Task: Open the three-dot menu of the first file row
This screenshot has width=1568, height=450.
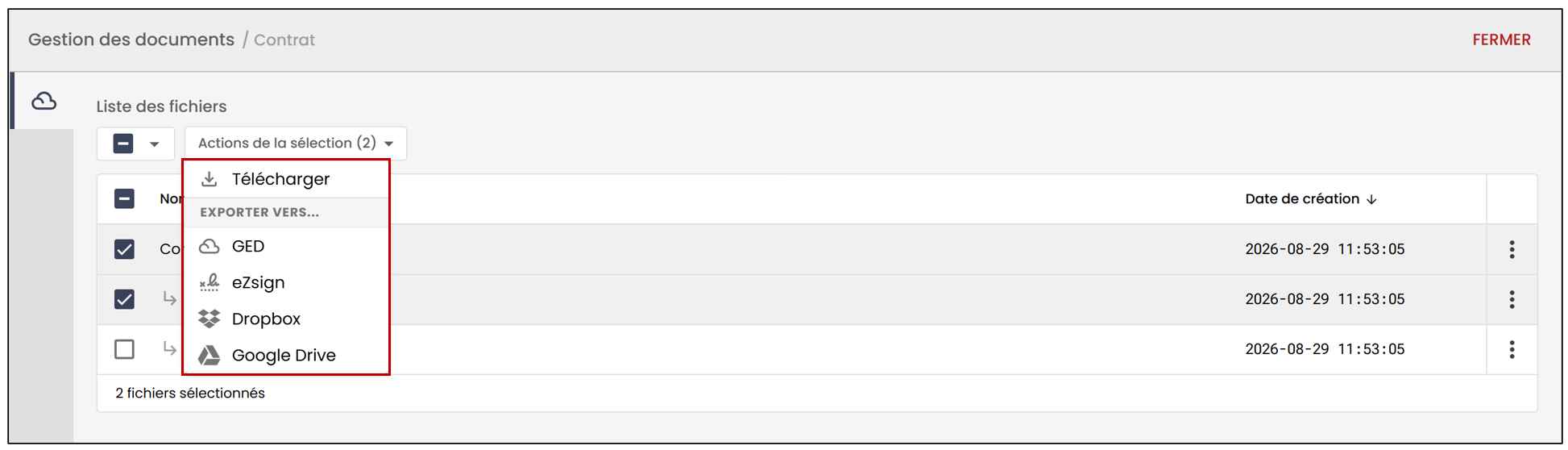Action: (1512, 249)
